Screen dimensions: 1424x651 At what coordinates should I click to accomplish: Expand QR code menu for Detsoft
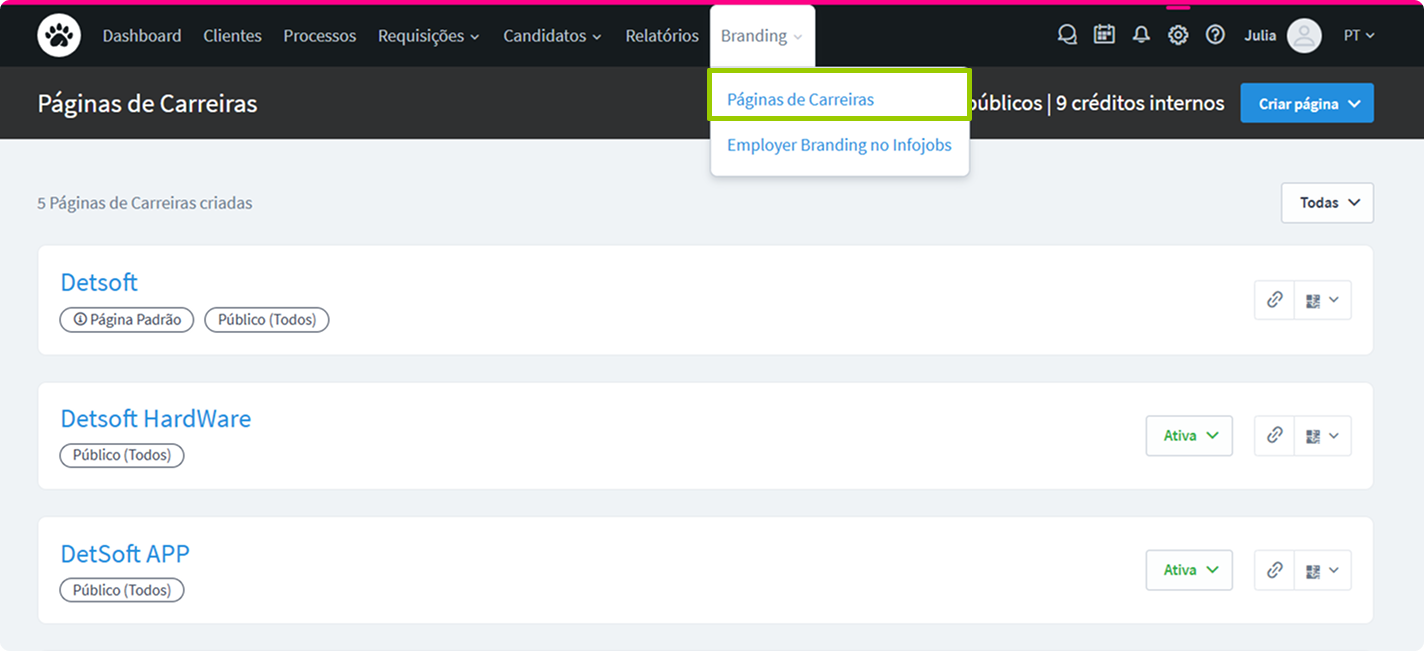click(x=1322, y=300)
